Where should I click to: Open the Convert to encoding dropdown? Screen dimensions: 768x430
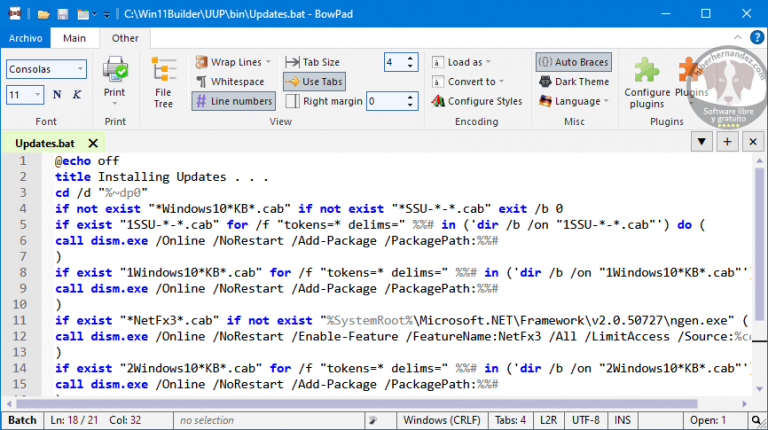point(467,82)
